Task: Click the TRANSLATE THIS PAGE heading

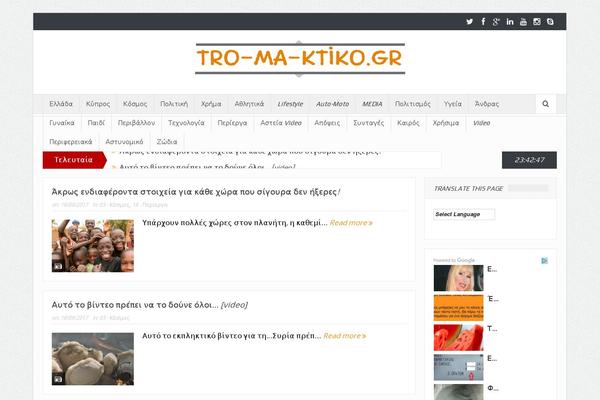Action: (468, 188)
